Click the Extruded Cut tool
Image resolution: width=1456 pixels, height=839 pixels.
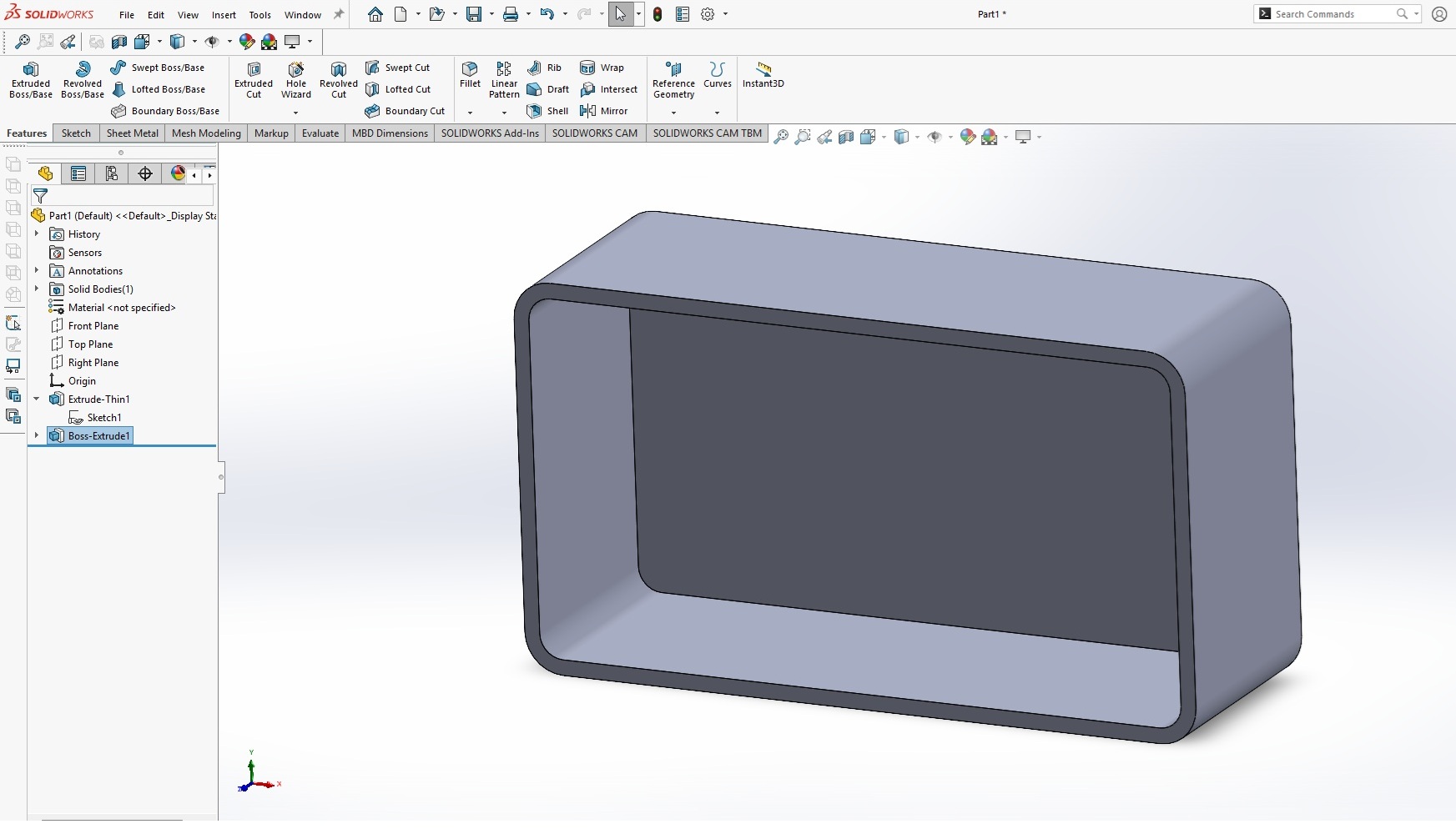[x=254, y=79]
